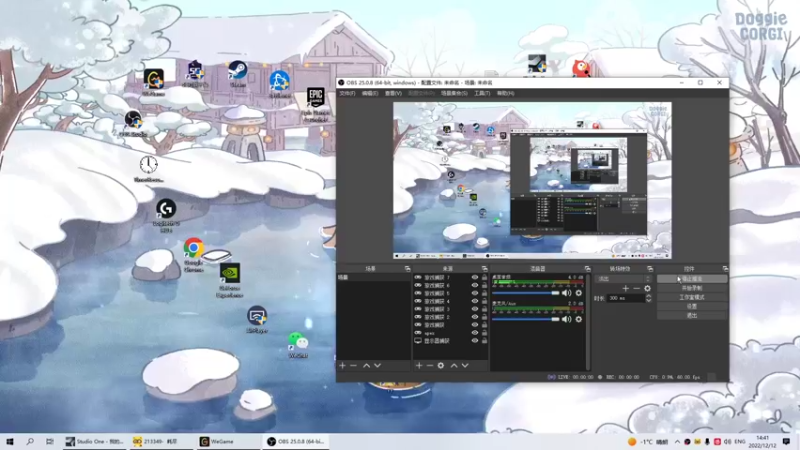Viewport: 800px width, 450px height.
Task: Hide the 窗口捕获 6 source with its eye icon
Action: coord(475,285)
